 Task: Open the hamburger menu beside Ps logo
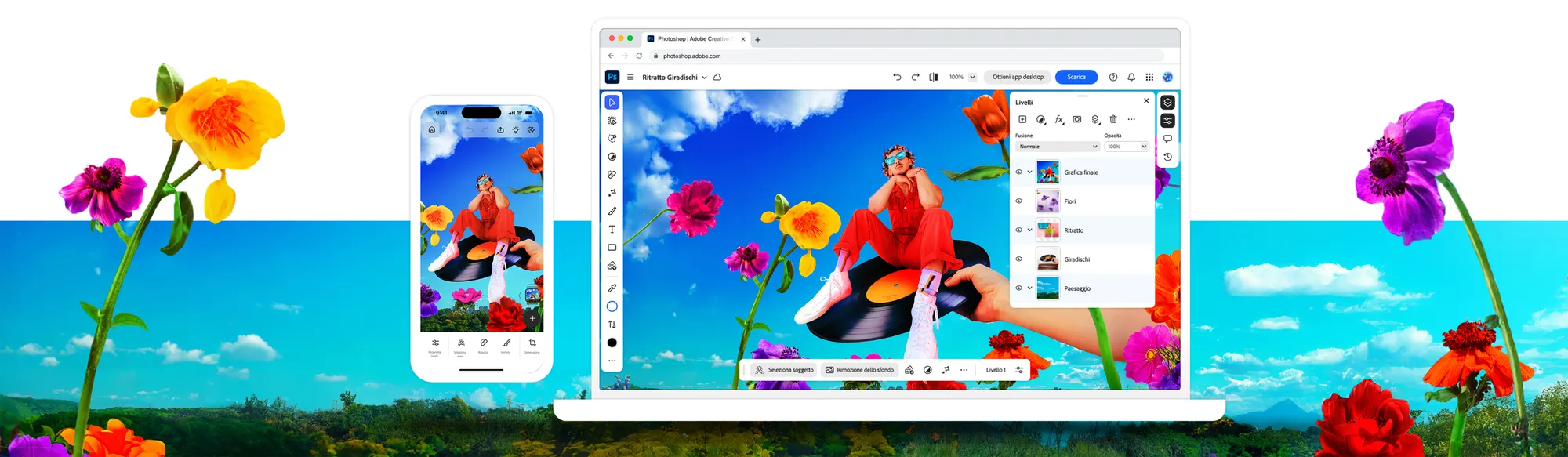pos(630,77)
